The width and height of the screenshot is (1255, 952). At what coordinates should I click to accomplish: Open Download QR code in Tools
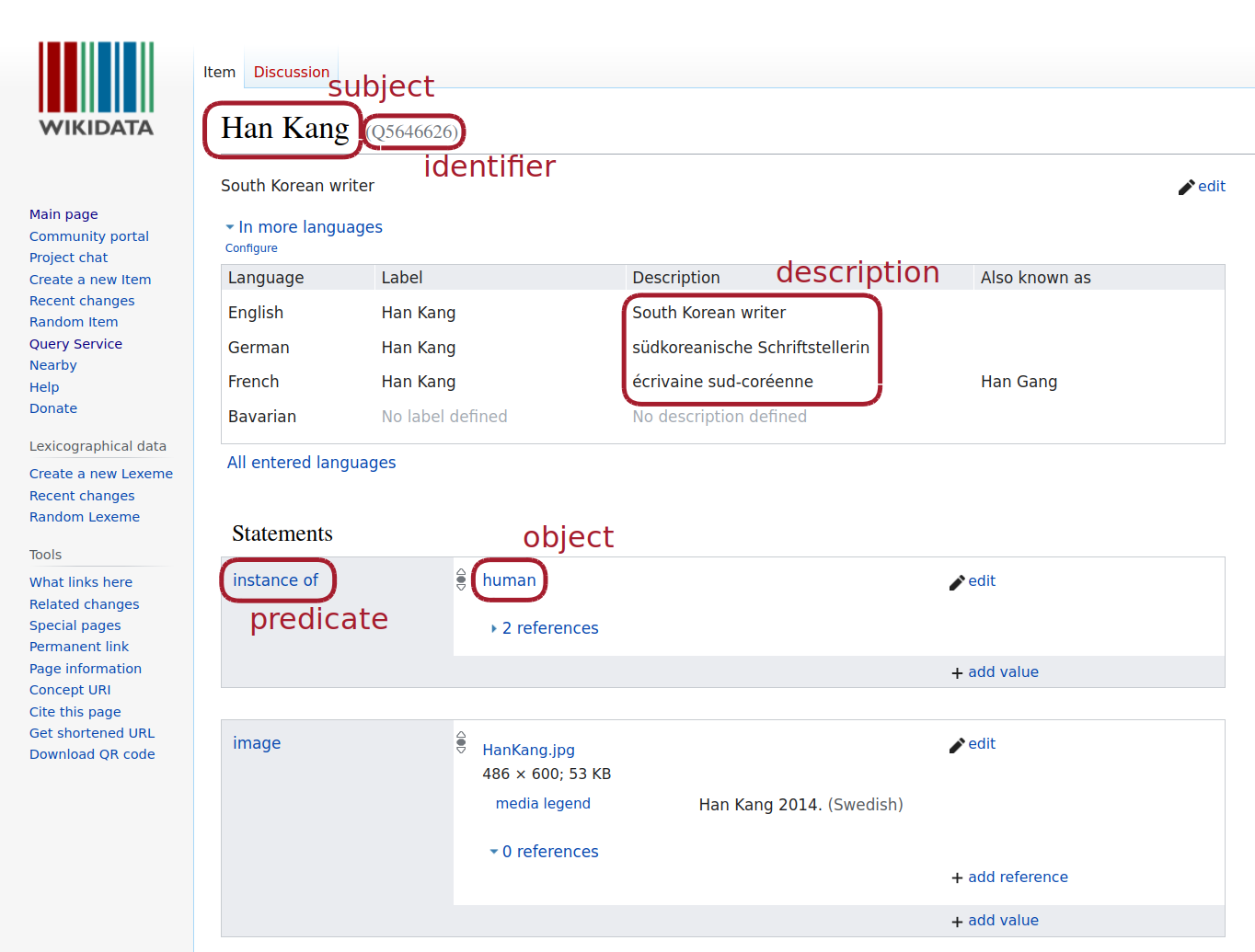pyautogui.click(x=92, y=754)
